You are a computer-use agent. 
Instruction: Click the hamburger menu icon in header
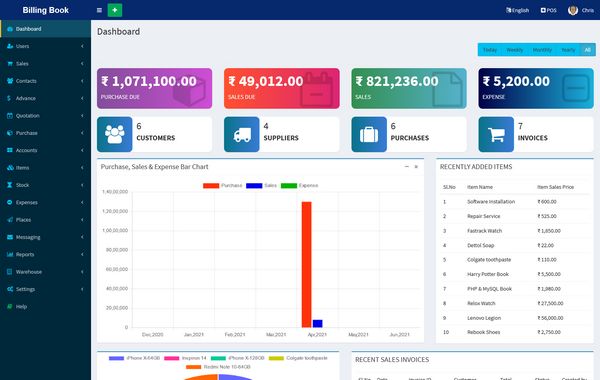coord(99,10)
